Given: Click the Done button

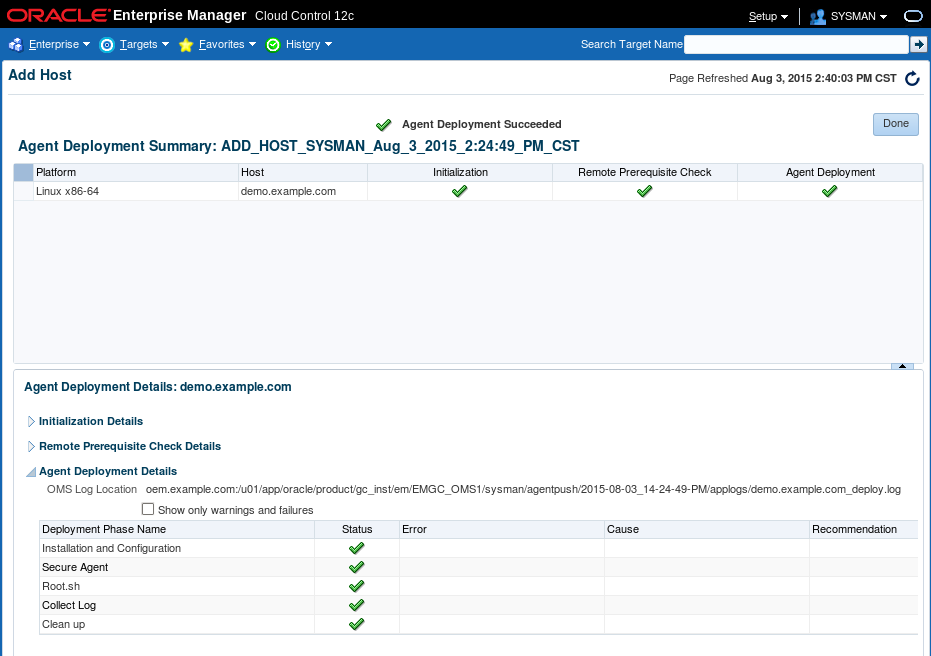Looking at the screenshot, I should [x=895, y=123].
